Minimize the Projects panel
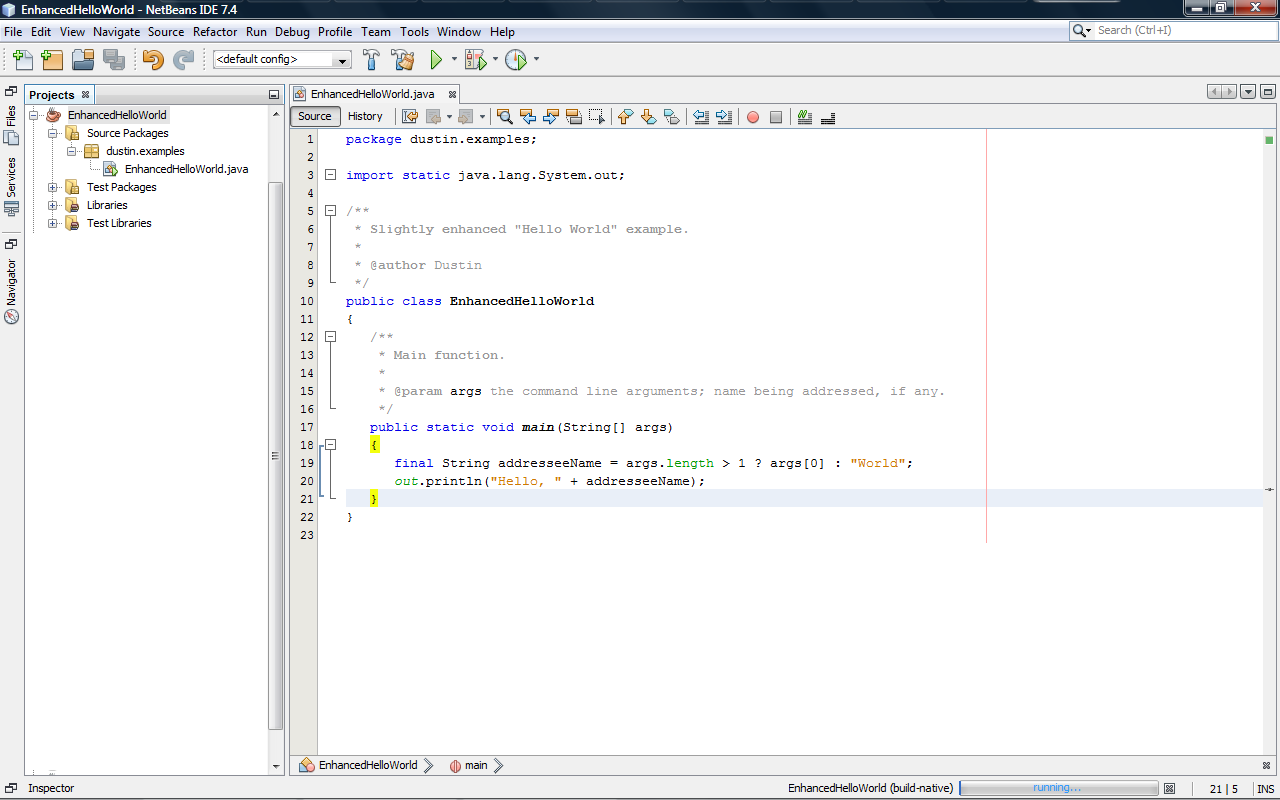Viewport: 1280px width, 800px height. click(273, 95)
